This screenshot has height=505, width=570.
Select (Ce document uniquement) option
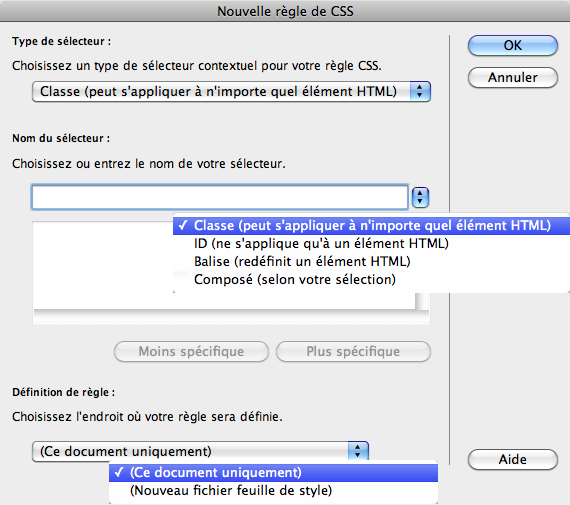point(273,473)
